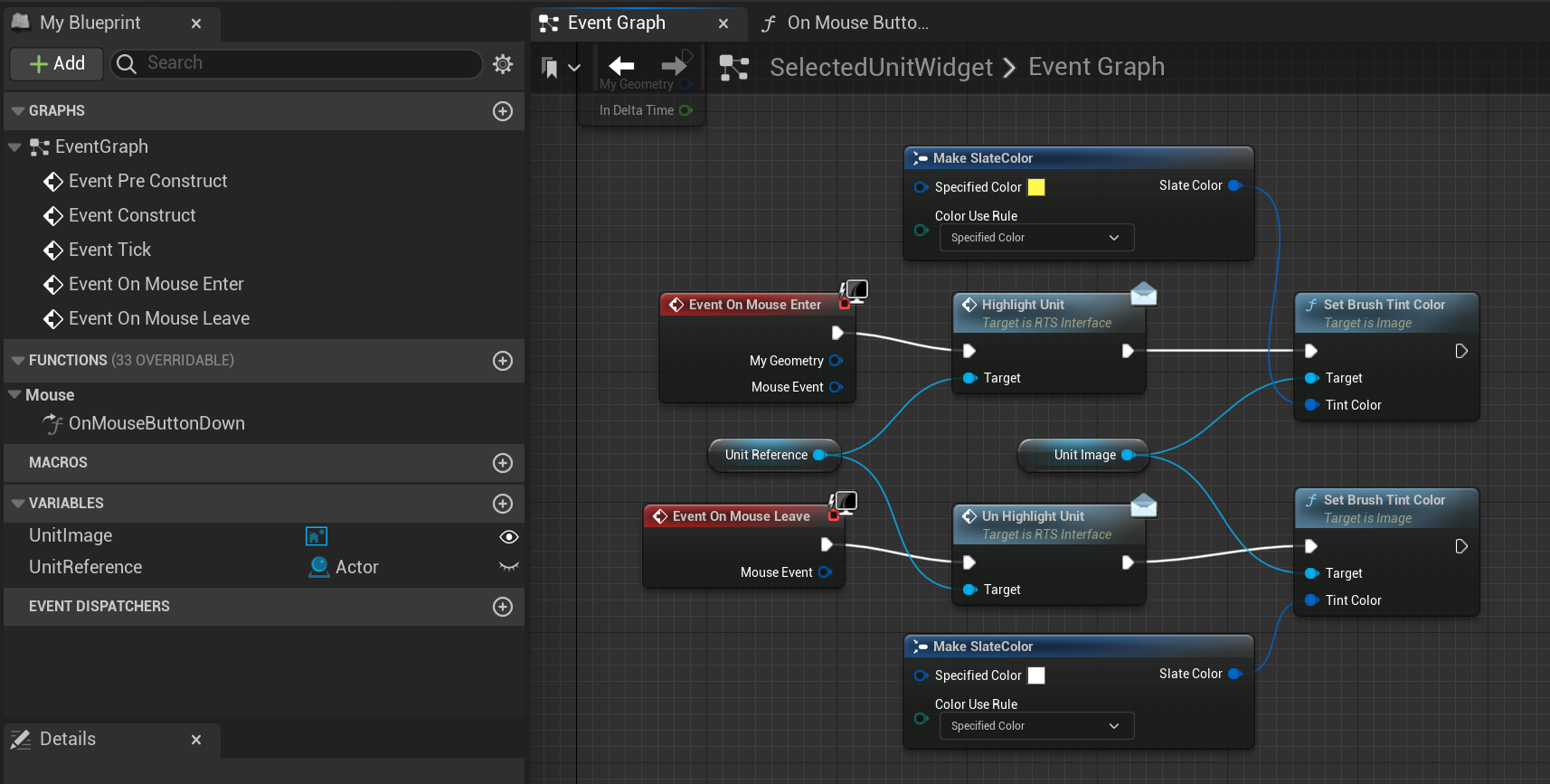Viewport: 1550px width, 784px height.
Task: Toggle UnitReference variable visibility eye
Action: pos(509,567)
